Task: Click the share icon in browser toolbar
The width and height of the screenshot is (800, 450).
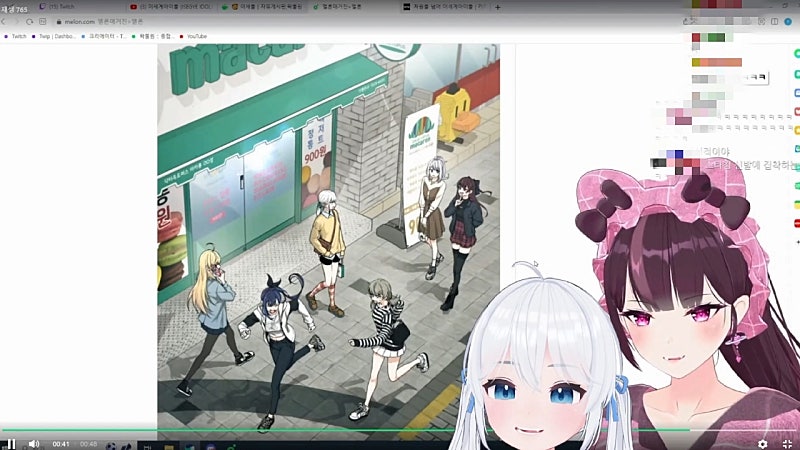Action: [685, 21]
